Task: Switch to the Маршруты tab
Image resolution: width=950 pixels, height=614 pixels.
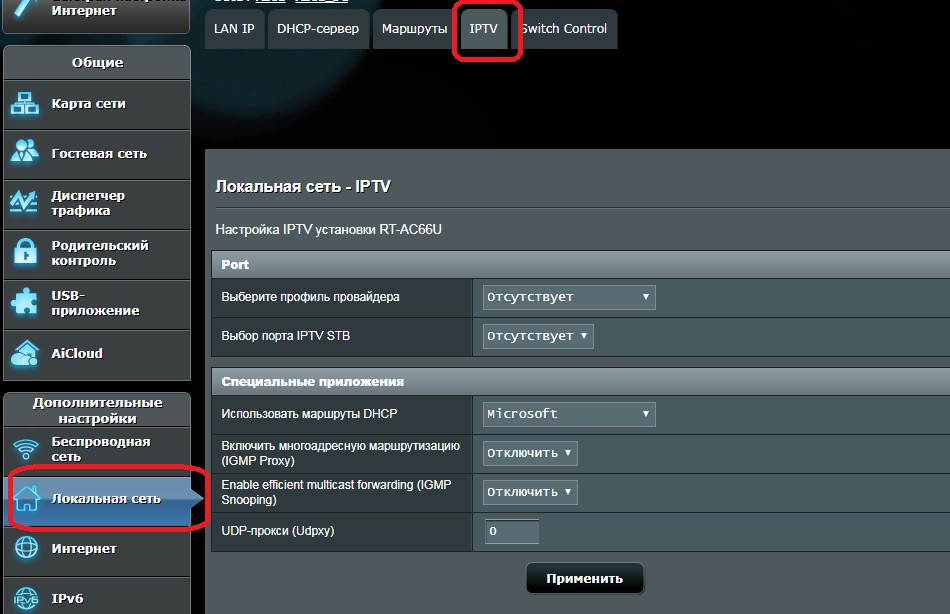Action: 414,28
